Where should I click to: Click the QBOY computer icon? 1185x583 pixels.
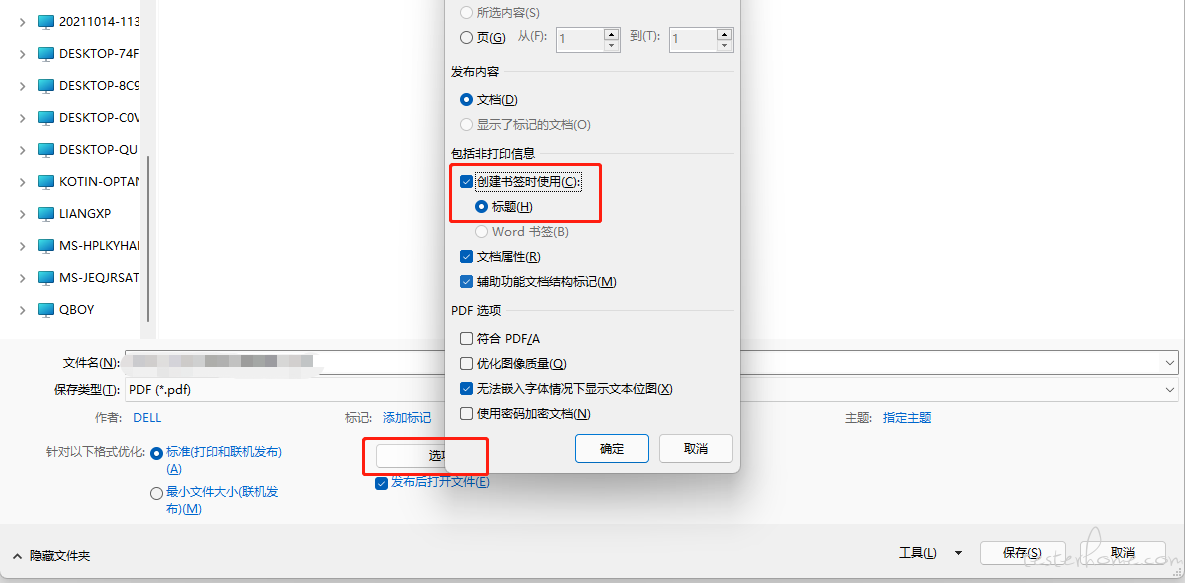pos(46,309)
